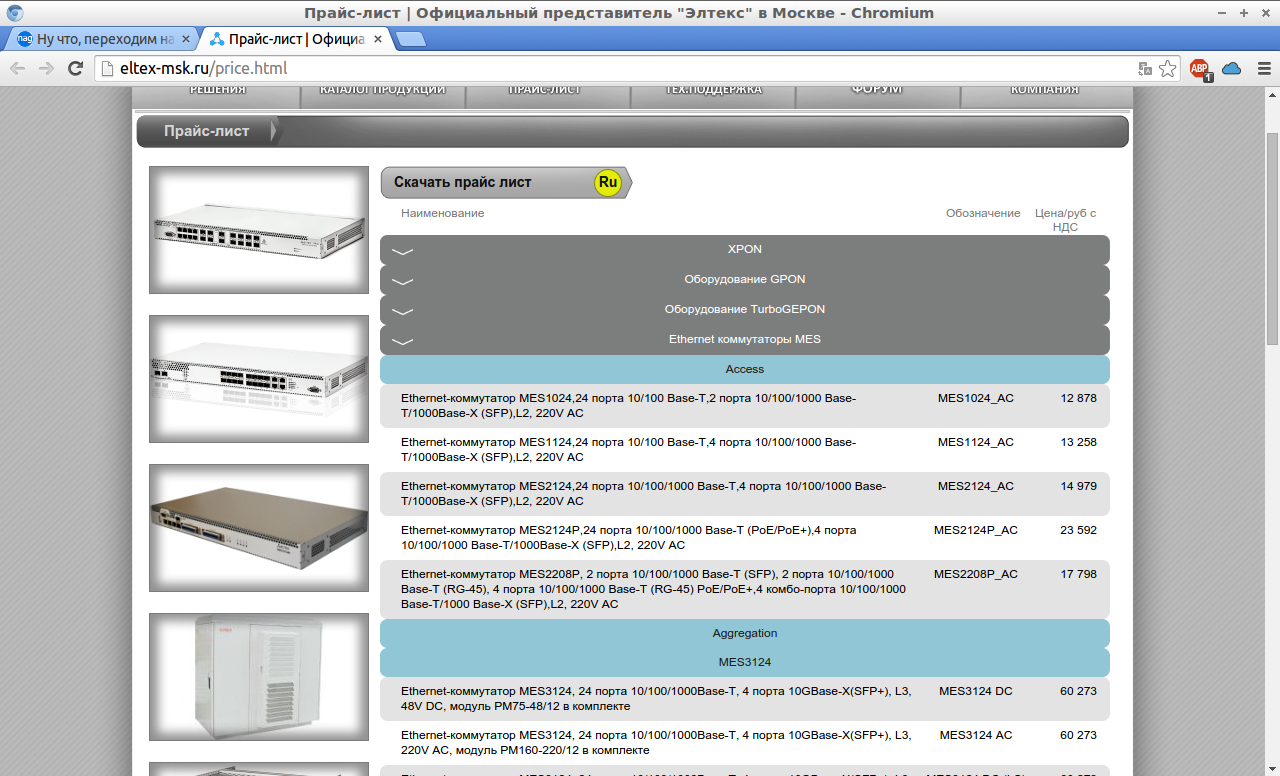Minimize the Chromium window
Screen dimensions: 1280x776
tap(1224, 13)
